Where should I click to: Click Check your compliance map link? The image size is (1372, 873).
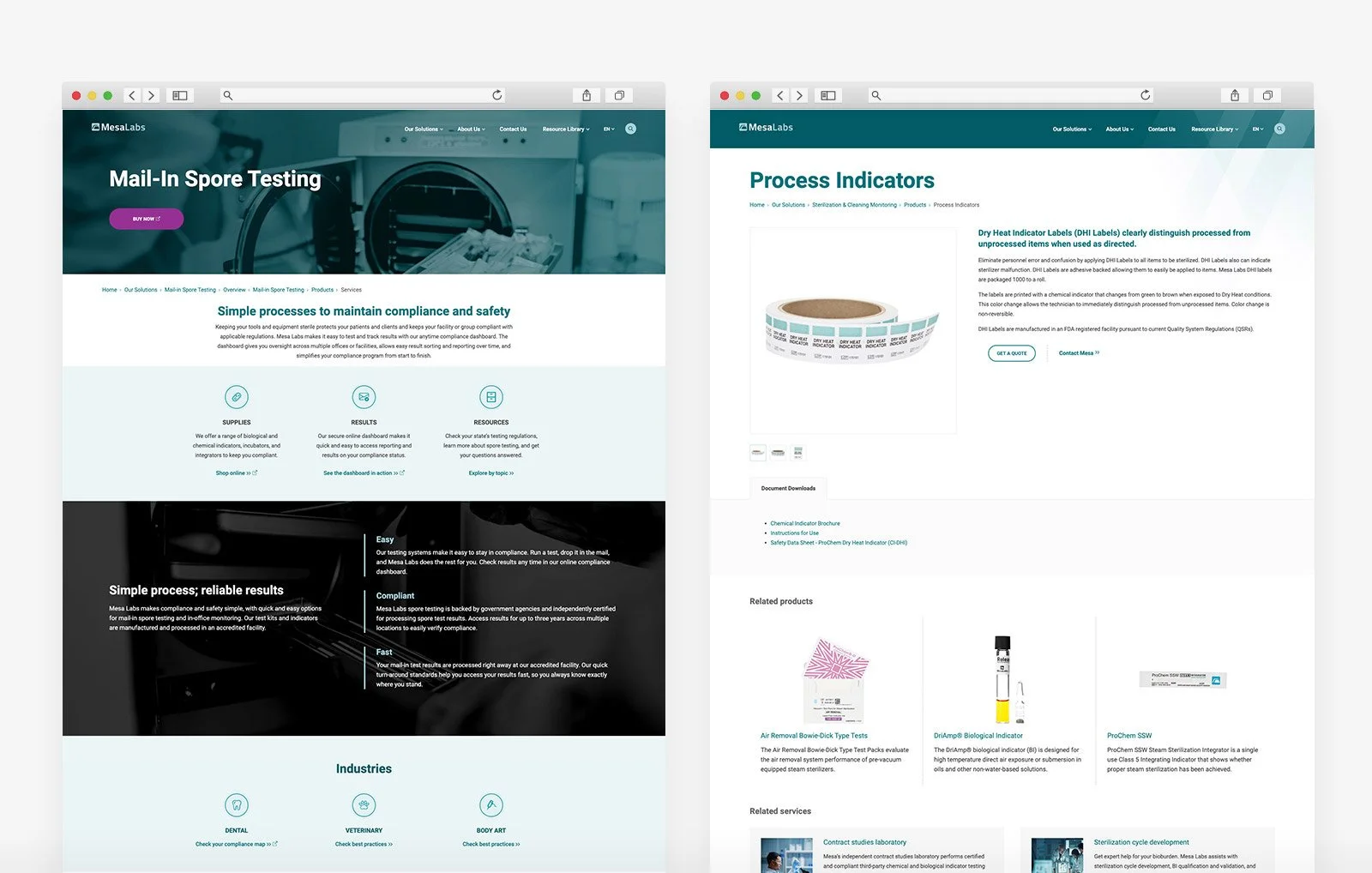coord(237,845)
